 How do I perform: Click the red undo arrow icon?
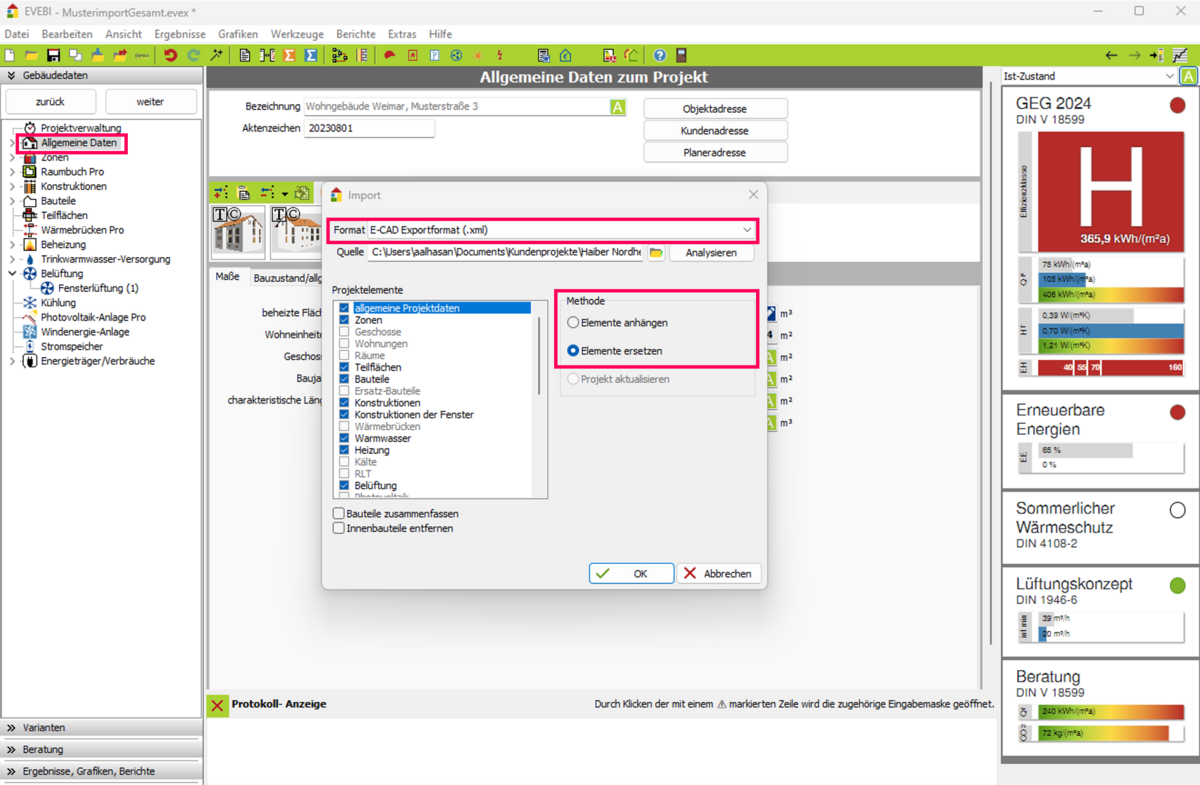point(170,56)
